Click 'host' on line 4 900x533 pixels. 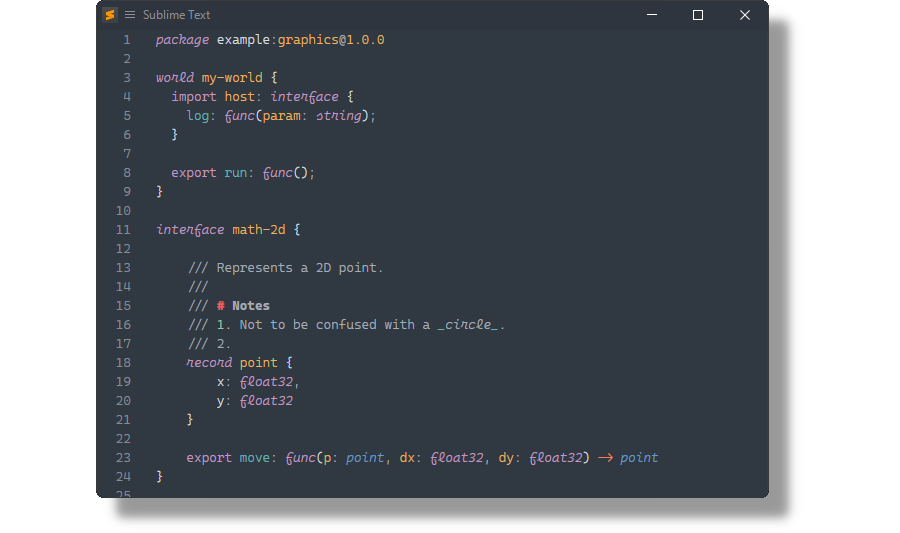coord(239,97)
